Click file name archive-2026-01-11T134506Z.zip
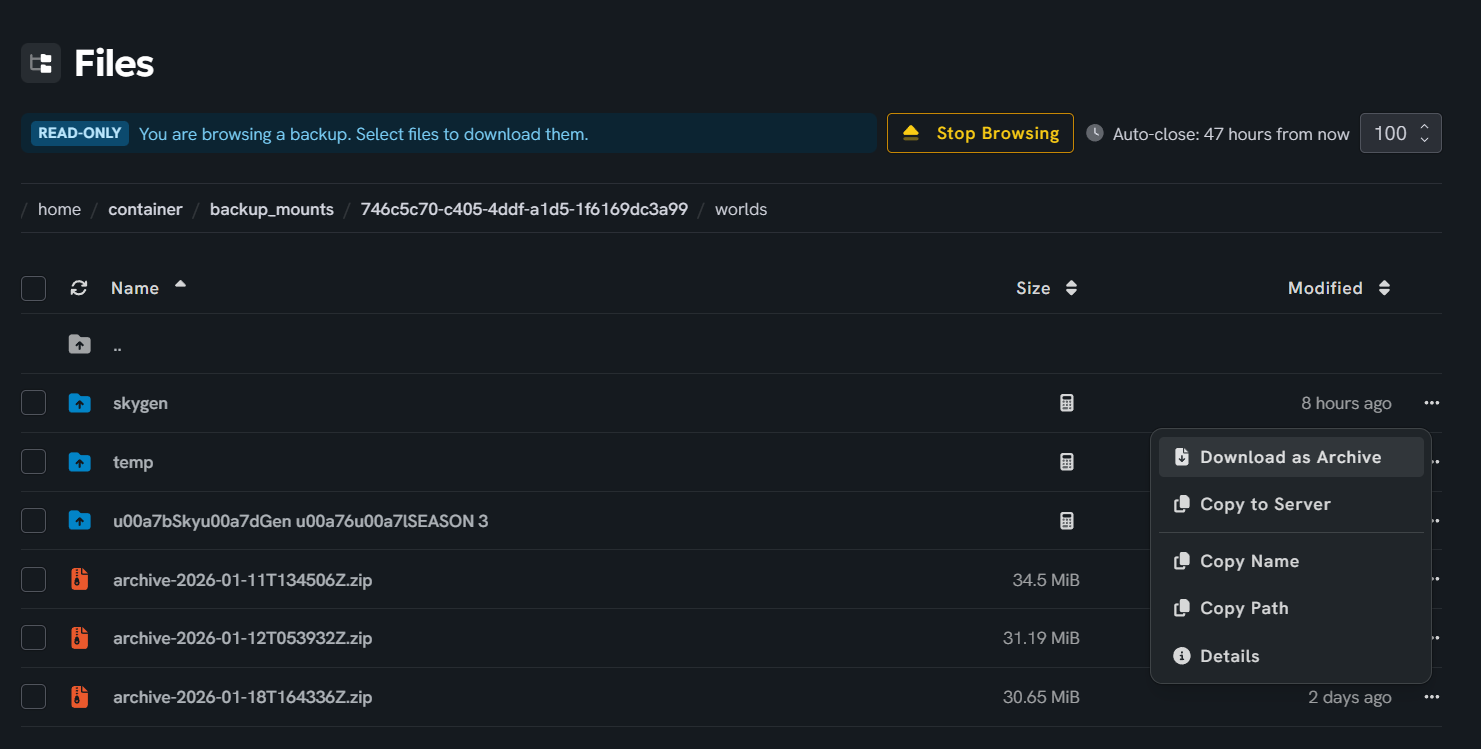1481x749 pixels. pyautogui.click(x=243, y=579)
